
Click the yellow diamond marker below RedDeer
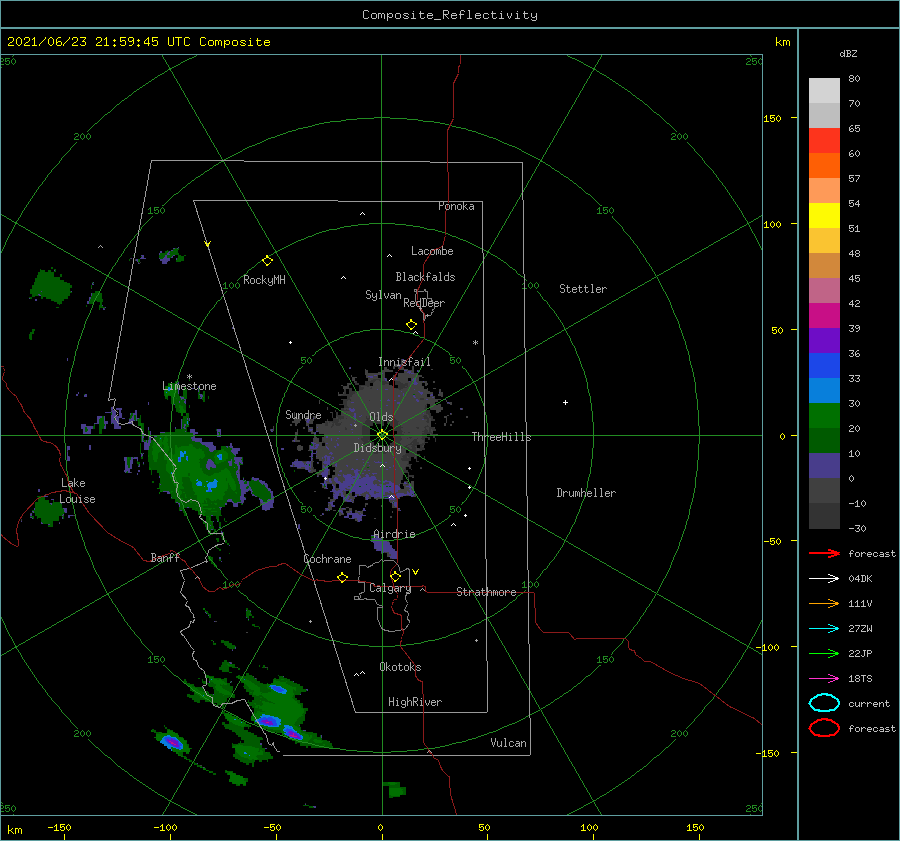(412, 324)
